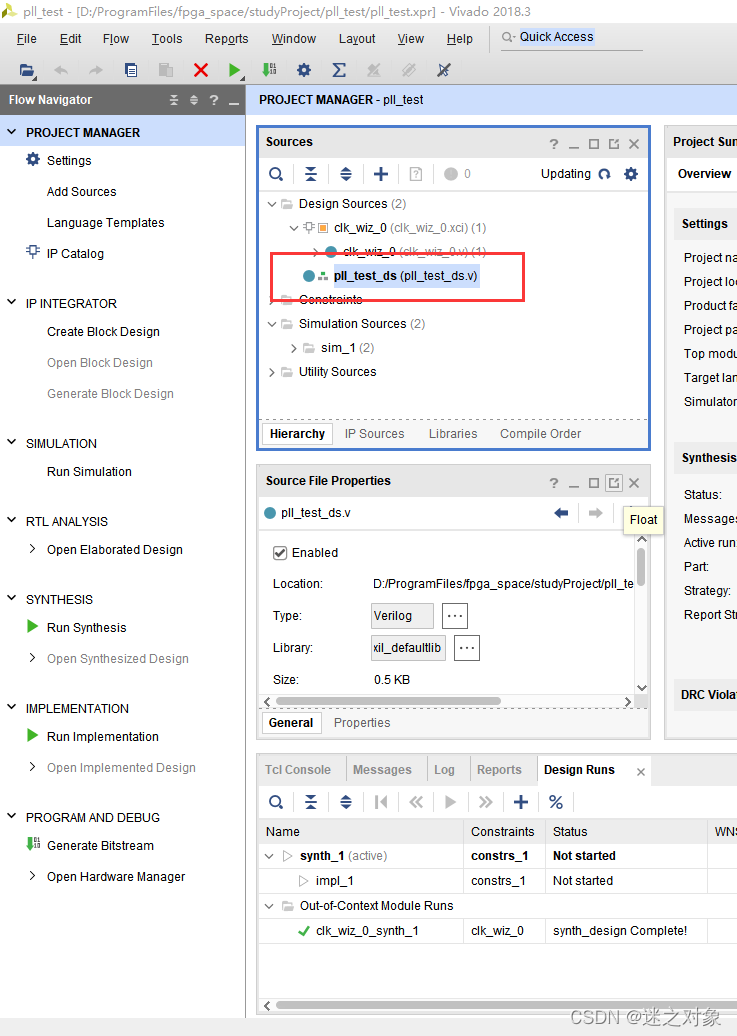737x1036 pixels.
Task: Search in Design Runs panel
Action: [x=276, y=802]
